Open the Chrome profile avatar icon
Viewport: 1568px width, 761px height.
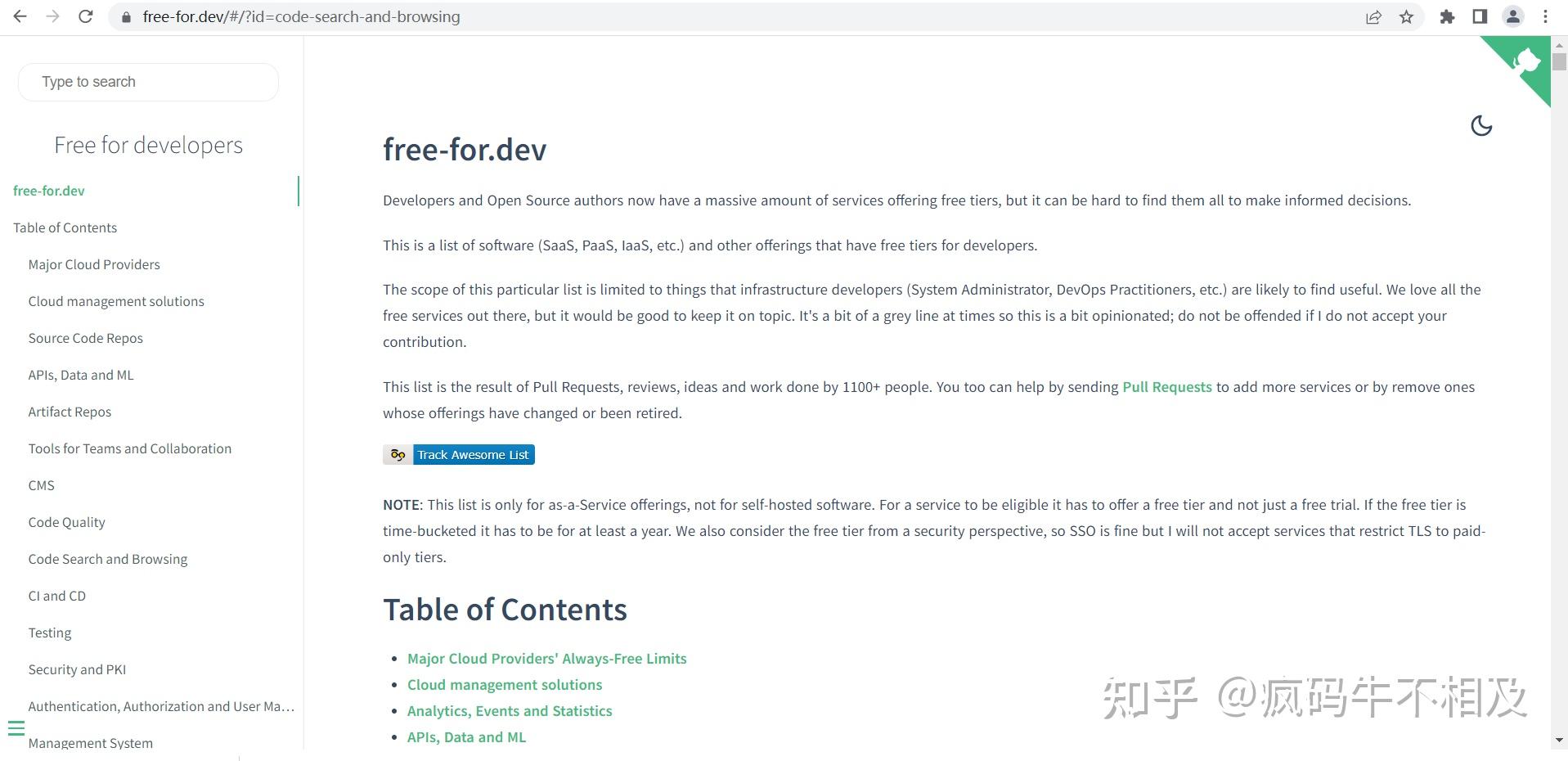1513,16
